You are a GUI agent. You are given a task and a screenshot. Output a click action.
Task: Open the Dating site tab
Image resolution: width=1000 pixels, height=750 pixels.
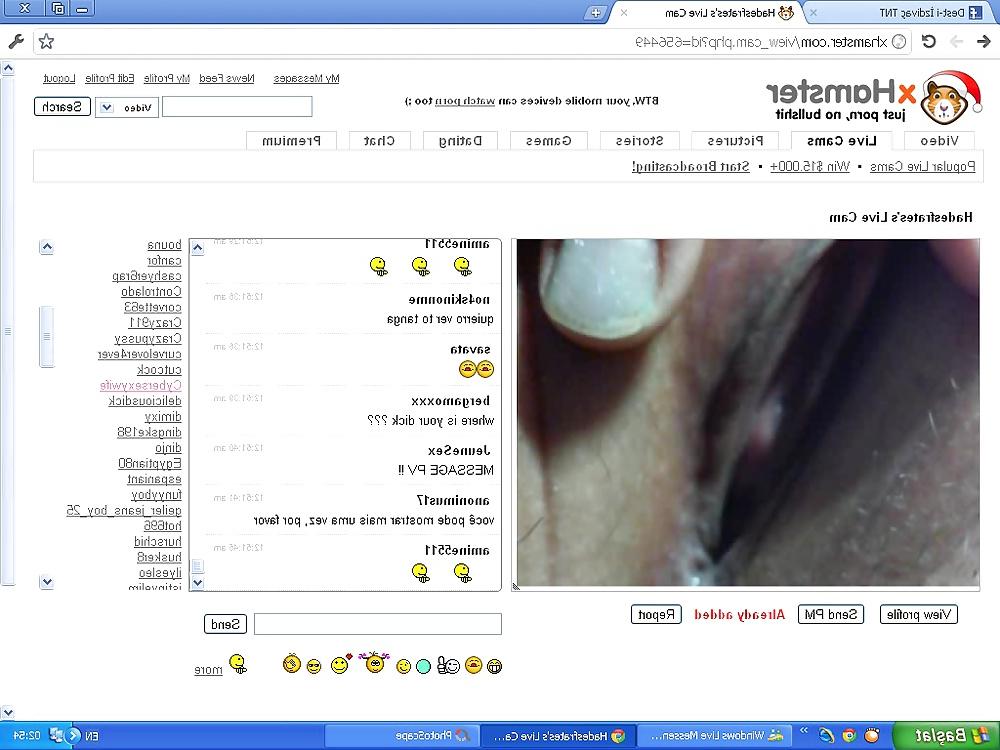click(460, 141)
